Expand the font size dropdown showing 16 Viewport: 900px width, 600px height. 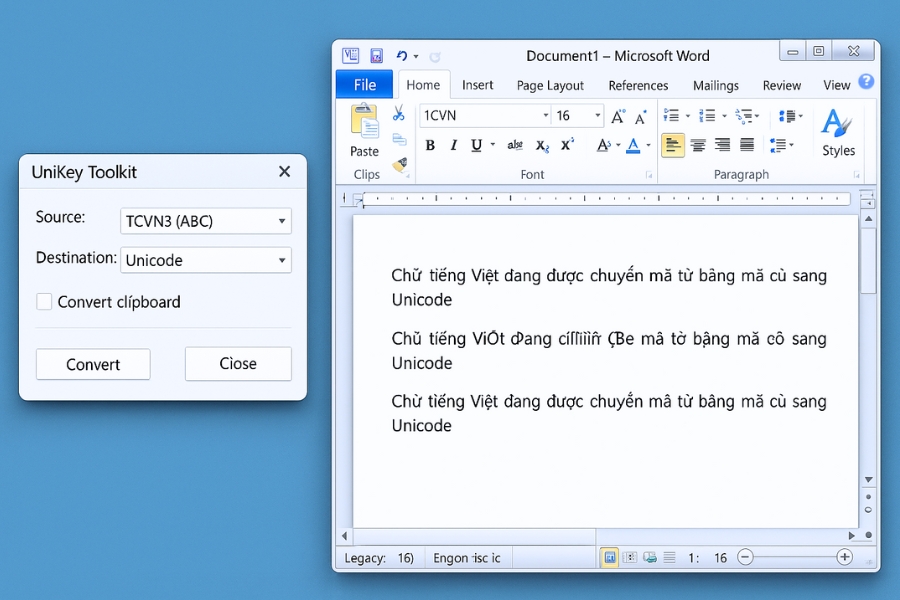point(596,115)
